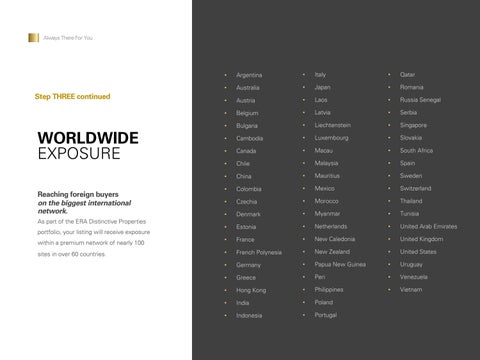Click the French Polynesia list entry
This screenshot has width=480, height=360.
[x=259, y=252]
